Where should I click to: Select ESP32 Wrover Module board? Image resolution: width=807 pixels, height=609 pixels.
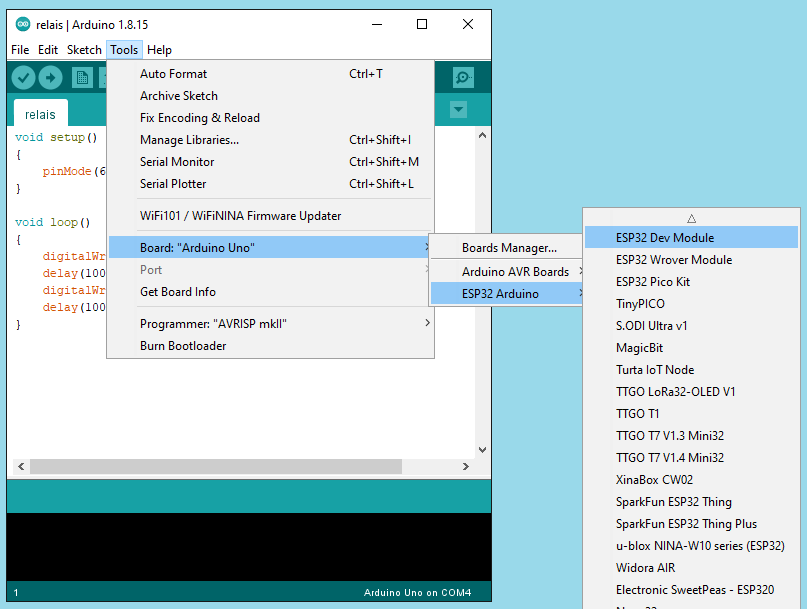point(691,260)
